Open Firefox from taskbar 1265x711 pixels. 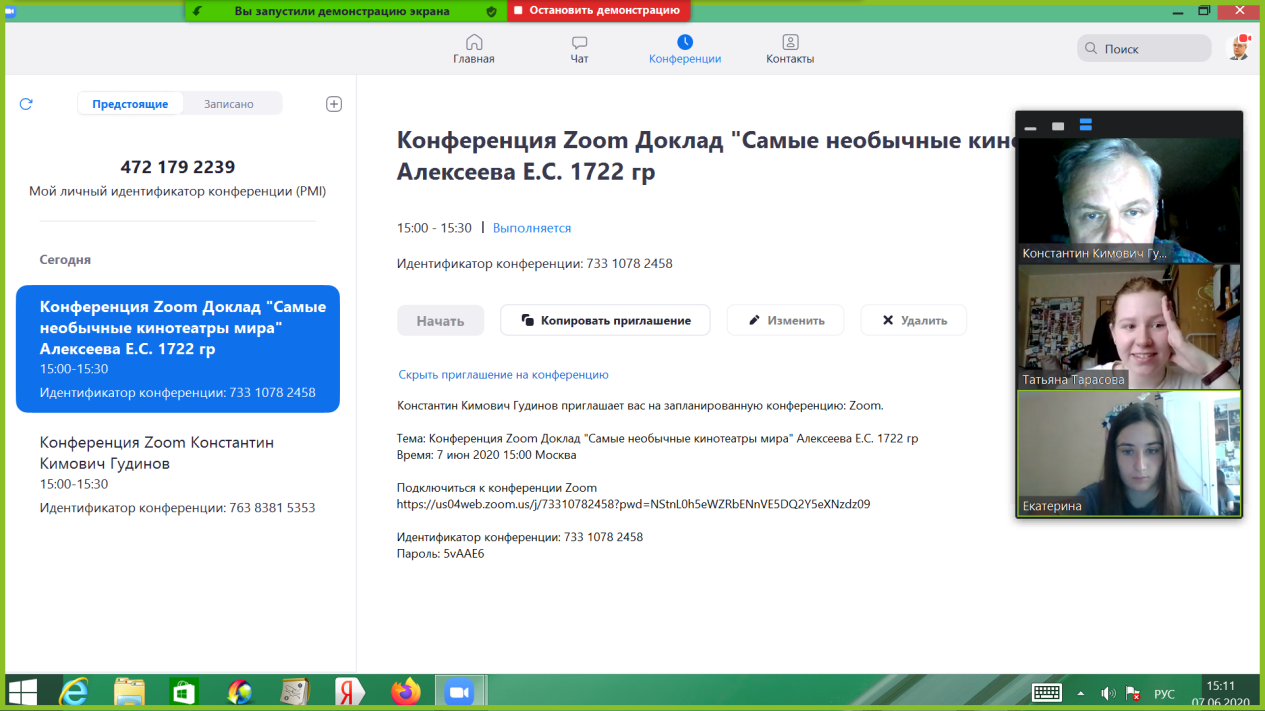coord(405,692)
